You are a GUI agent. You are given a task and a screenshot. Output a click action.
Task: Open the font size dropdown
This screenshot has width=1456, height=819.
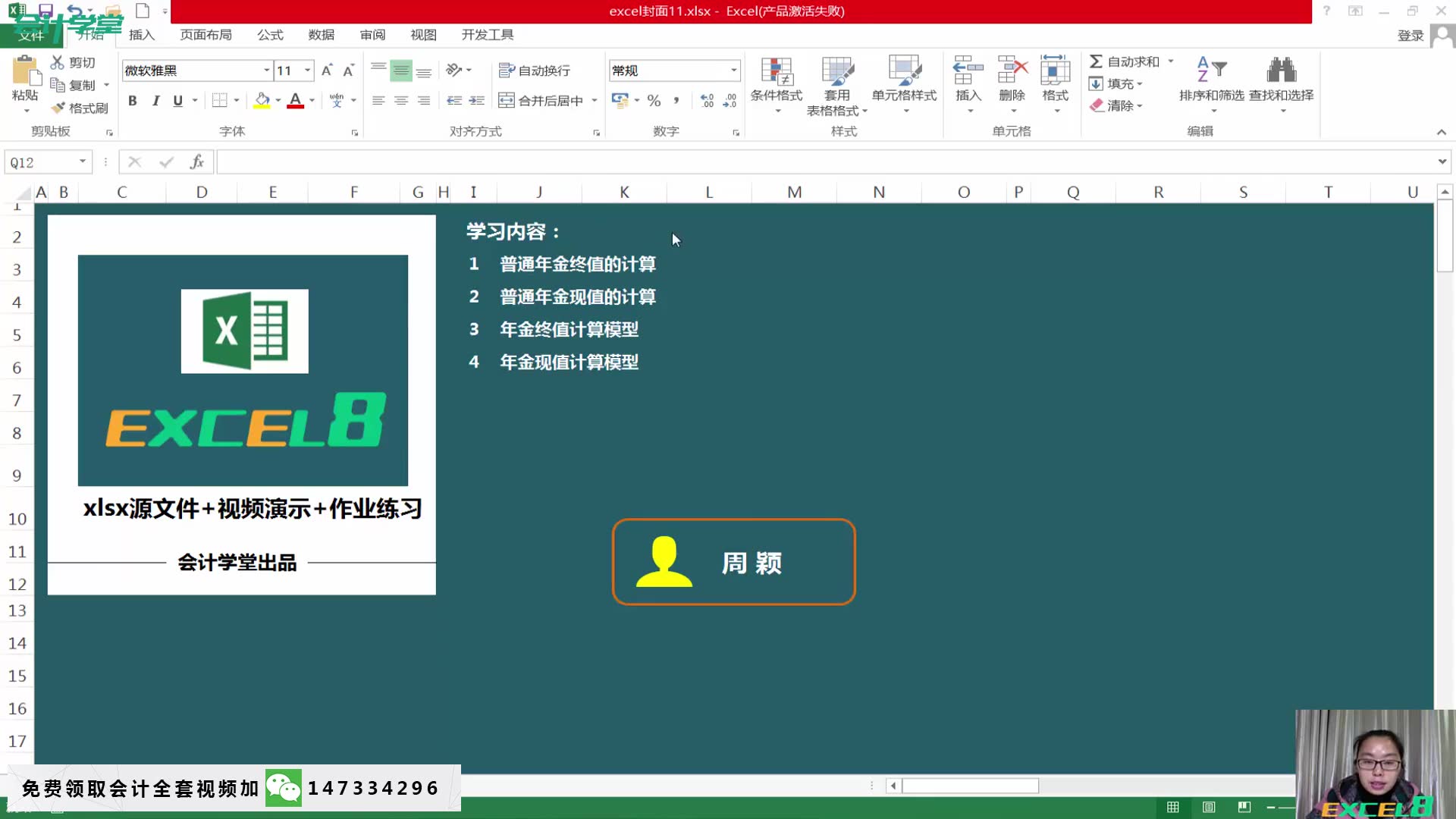coord(306,70)
